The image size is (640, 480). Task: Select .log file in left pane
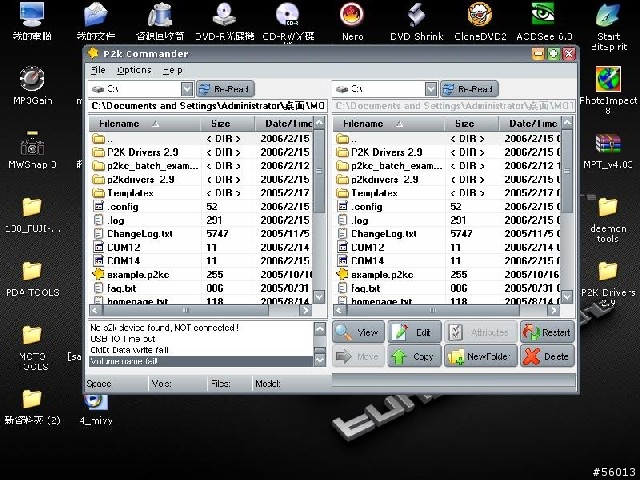pos(116,220)
